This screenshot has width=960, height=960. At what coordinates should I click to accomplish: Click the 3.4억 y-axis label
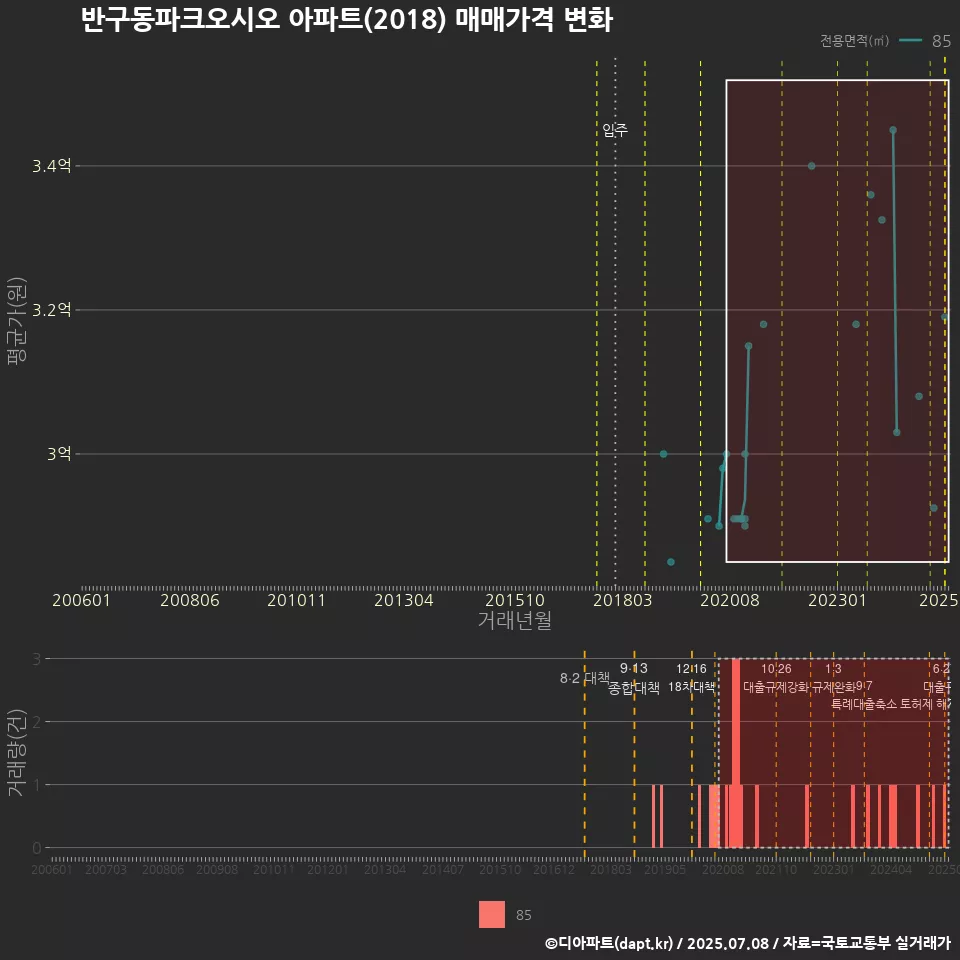51,166
